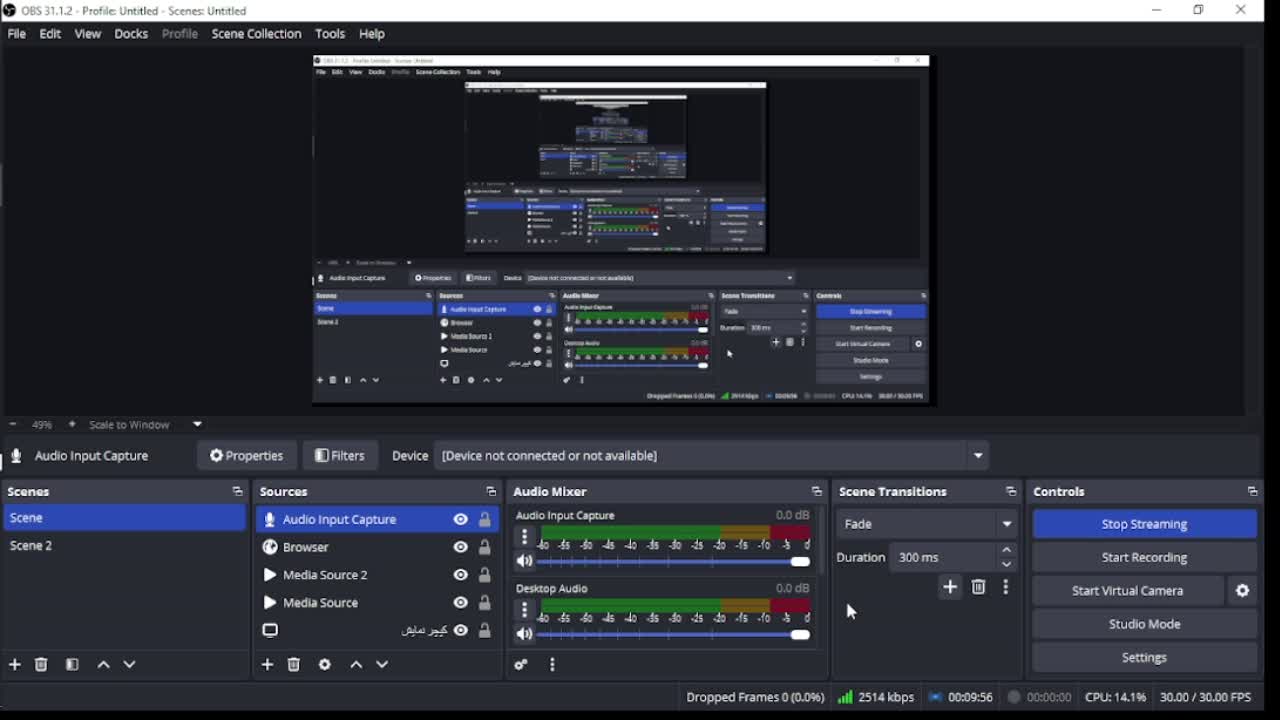Open the Edit menu
The width and height of the screenshot is (1280, 720).
(x=50, y=34)
